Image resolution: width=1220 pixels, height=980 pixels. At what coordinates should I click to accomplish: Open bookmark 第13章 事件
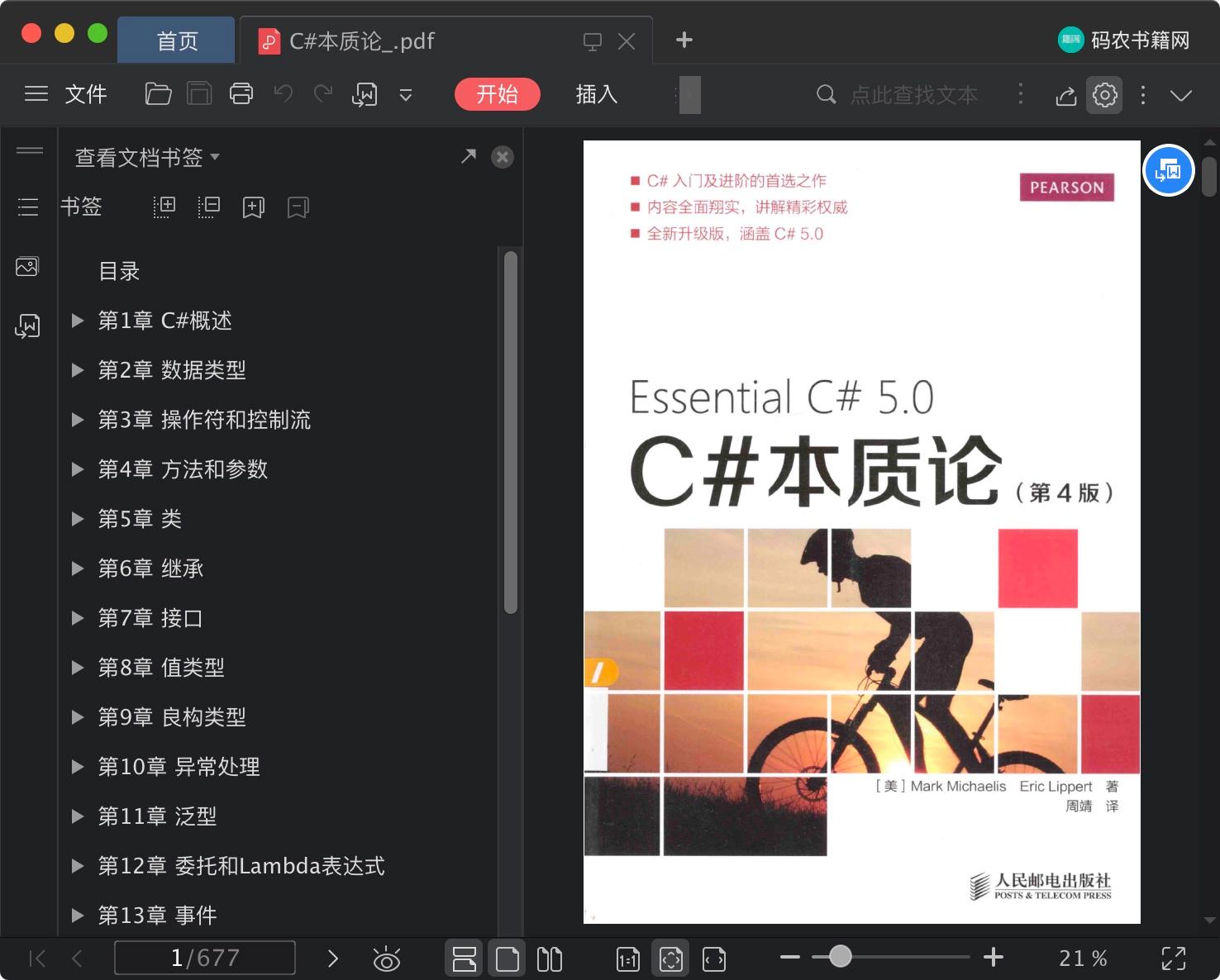pos(157,916)
